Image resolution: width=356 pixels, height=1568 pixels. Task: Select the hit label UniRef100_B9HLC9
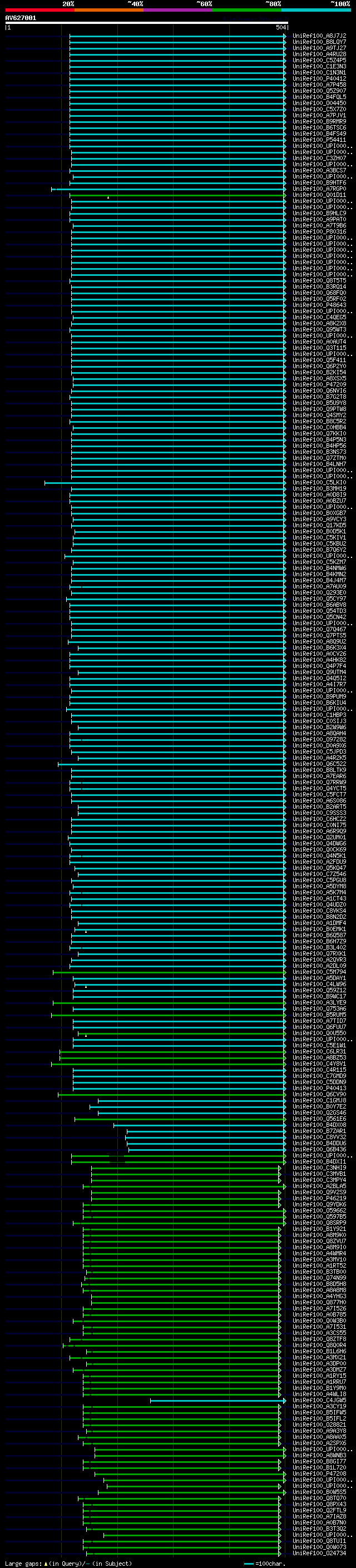click(319, 214)
